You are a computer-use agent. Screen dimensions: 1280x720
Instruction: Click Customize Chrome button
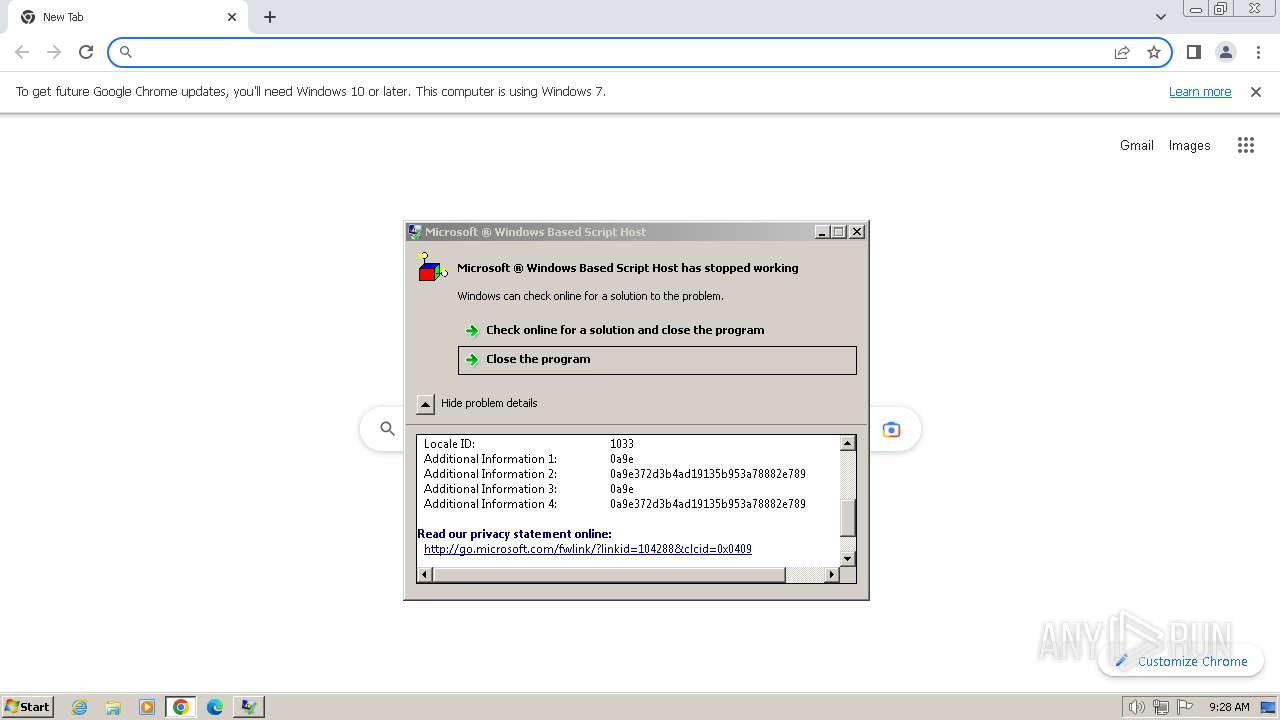pos(1181,661)
